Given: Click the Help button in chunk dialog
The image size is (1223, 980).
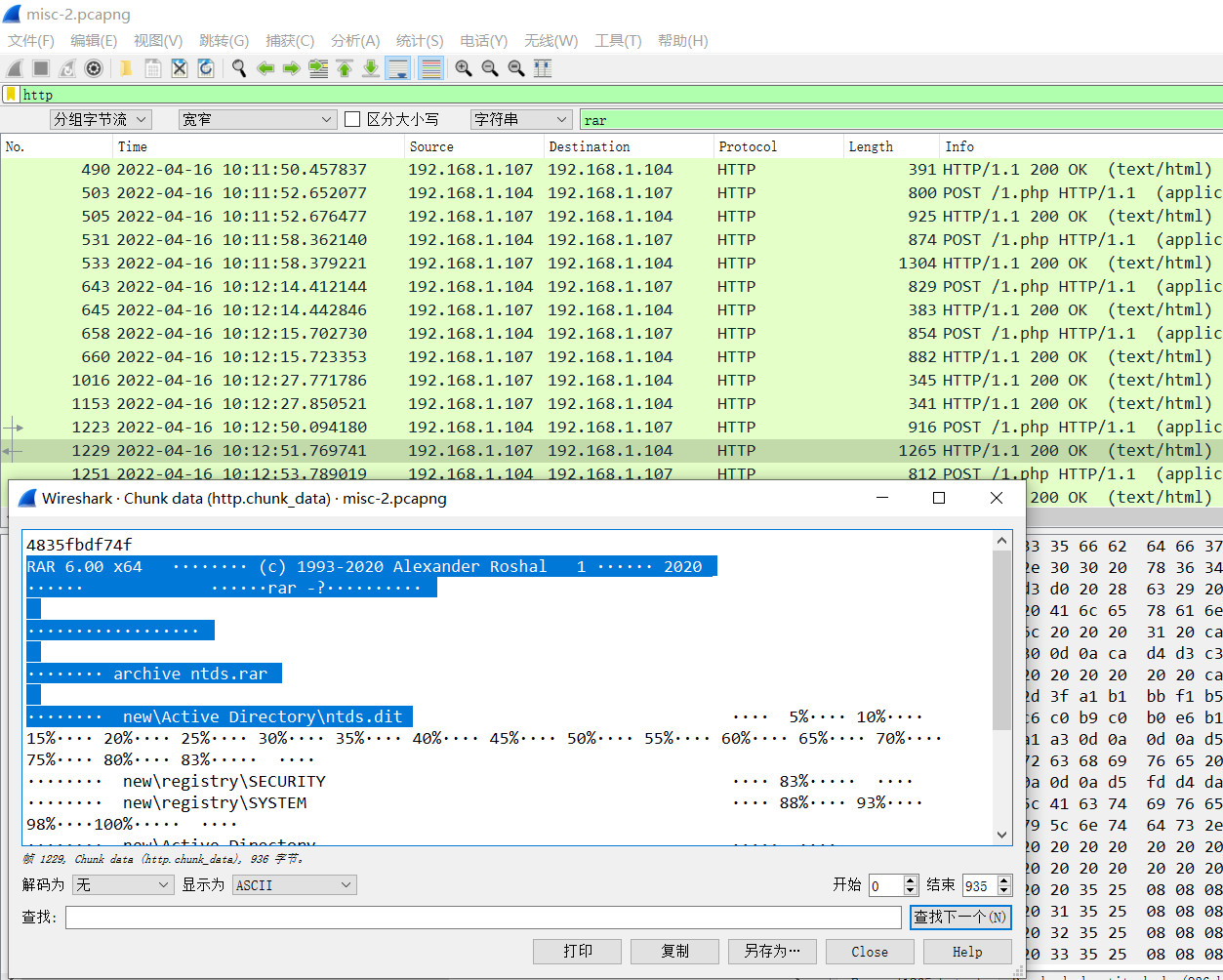Looking at the screenshot, I should click(x=967, y=952).
